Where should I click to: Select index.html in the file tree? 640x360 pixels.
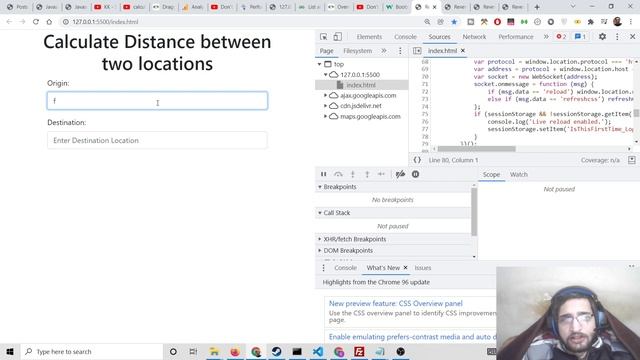point(361,85)
